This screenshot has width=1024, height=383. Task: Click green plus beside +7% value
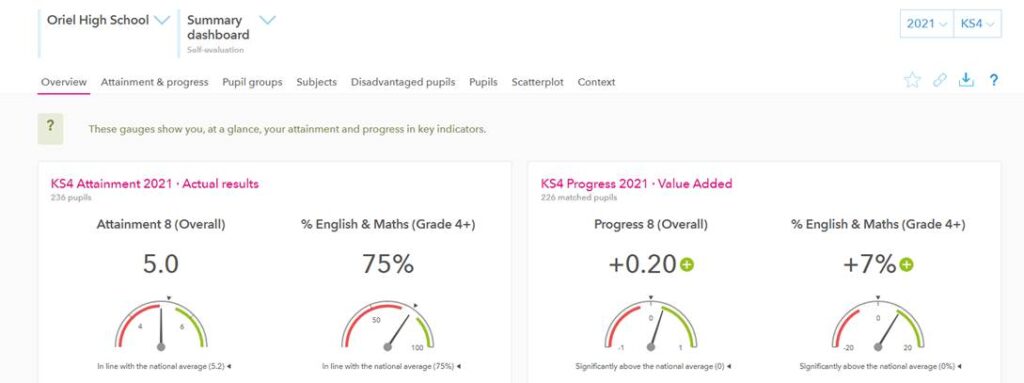pos(906,265)
